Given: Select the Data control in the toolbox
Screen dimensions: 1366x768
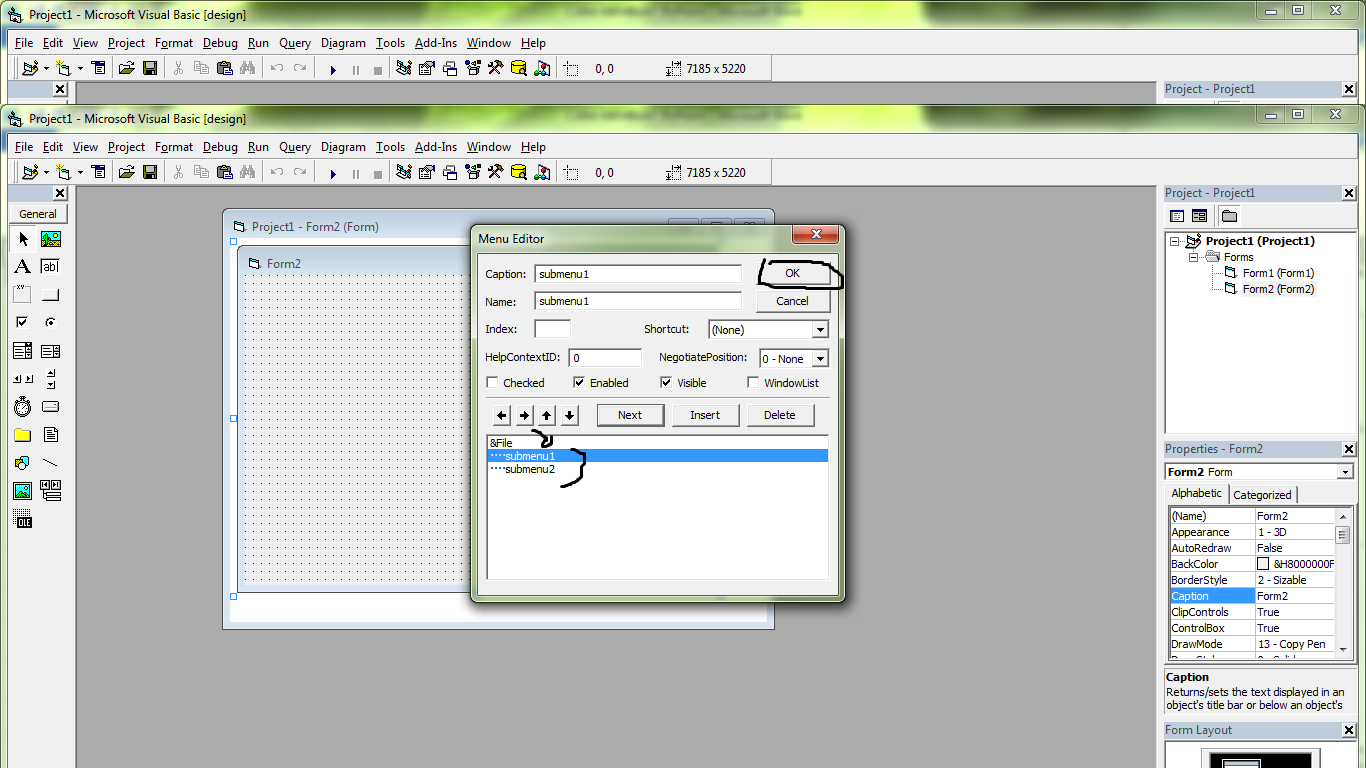Looking at the screenshot, I should pyautogui.click(x=51, y=491).
